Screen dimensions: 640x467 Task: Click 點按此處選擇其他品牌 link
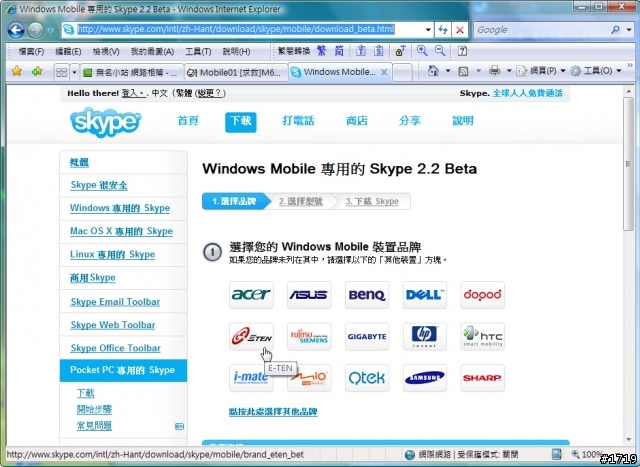[273, 411]
